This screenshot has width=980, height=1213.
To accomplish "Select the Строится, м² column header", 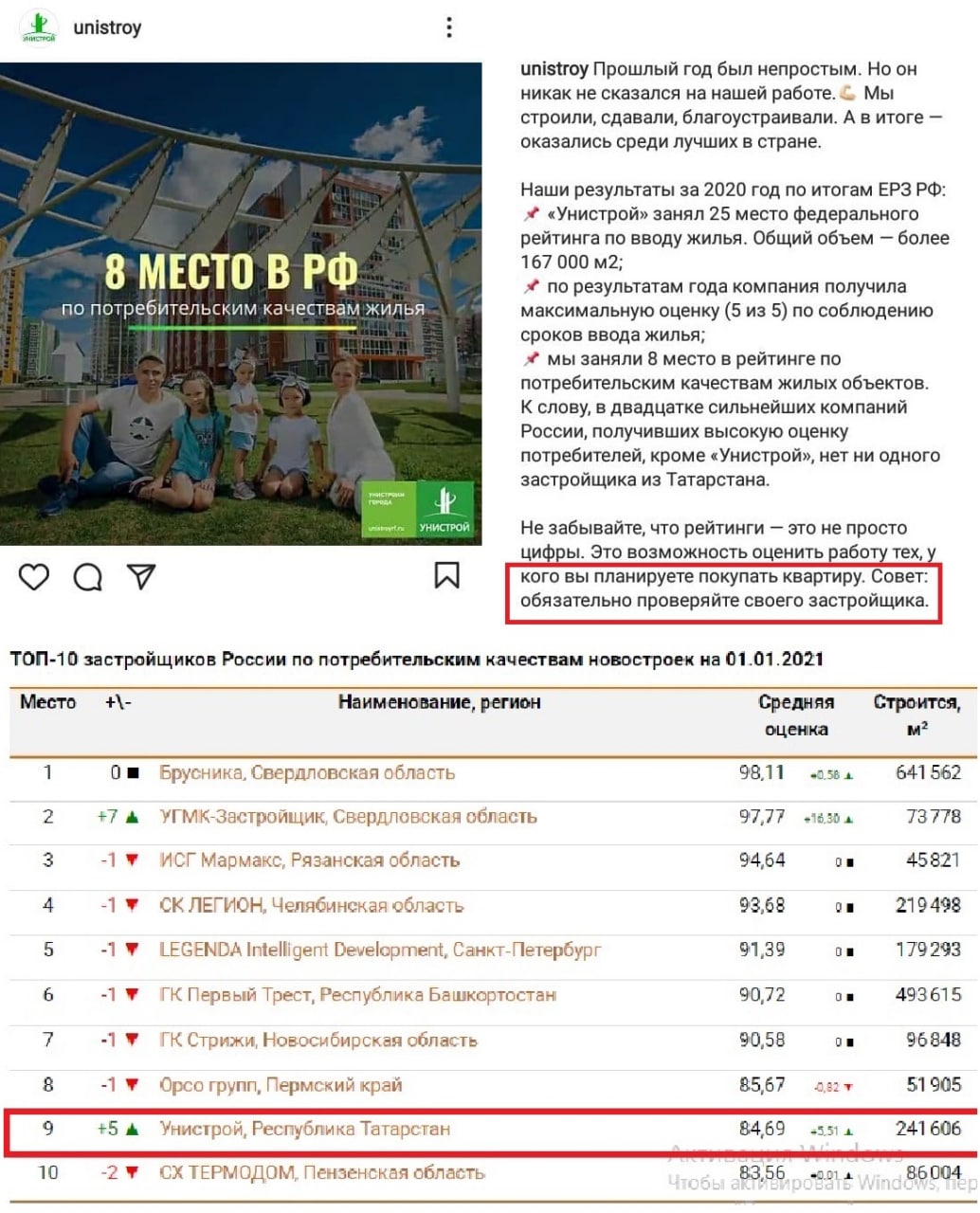I will pos(916,715).
